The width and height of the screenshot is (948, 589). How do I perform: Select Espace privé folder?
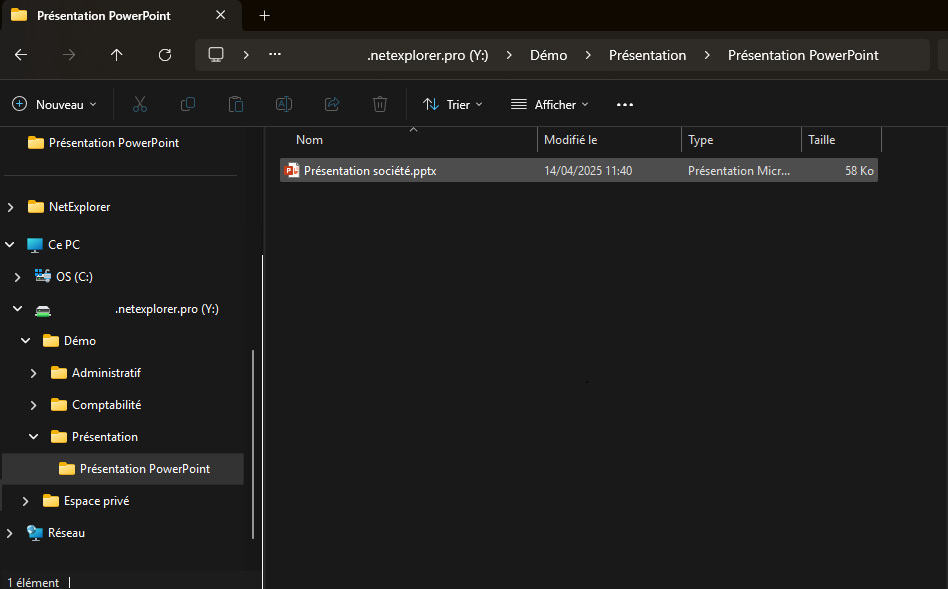(86, 501)
